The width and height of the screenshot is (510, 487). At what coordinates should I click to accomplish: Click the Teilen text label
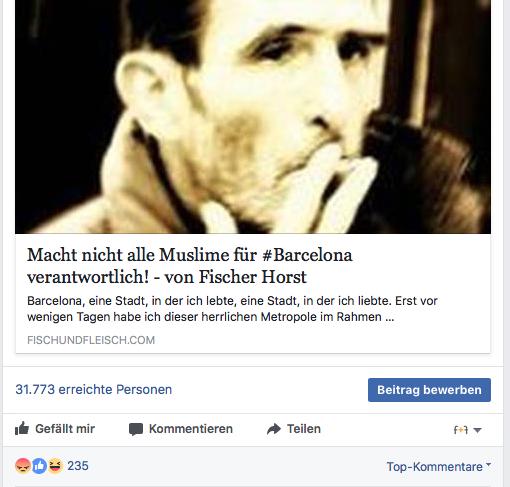point(304,429)
